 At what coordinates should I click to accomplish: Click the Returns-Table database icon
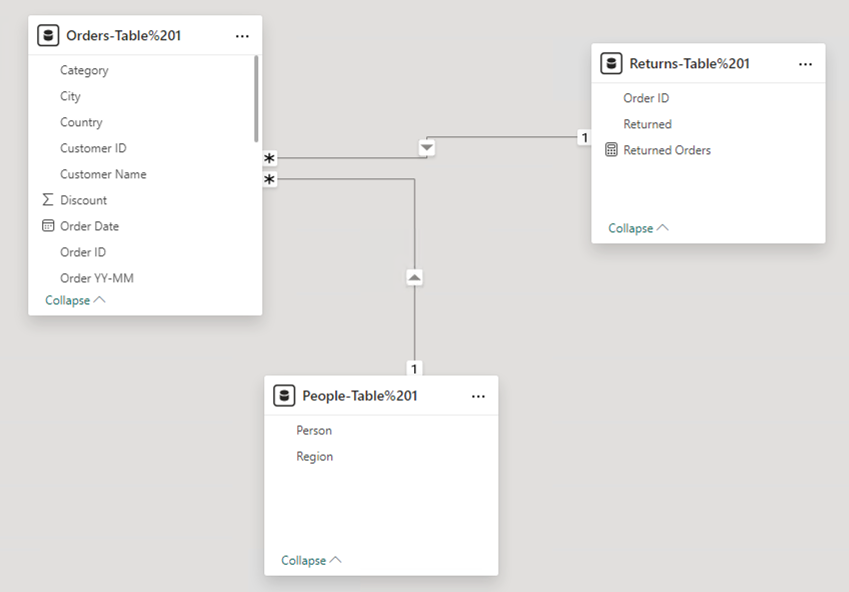point(611,63)
